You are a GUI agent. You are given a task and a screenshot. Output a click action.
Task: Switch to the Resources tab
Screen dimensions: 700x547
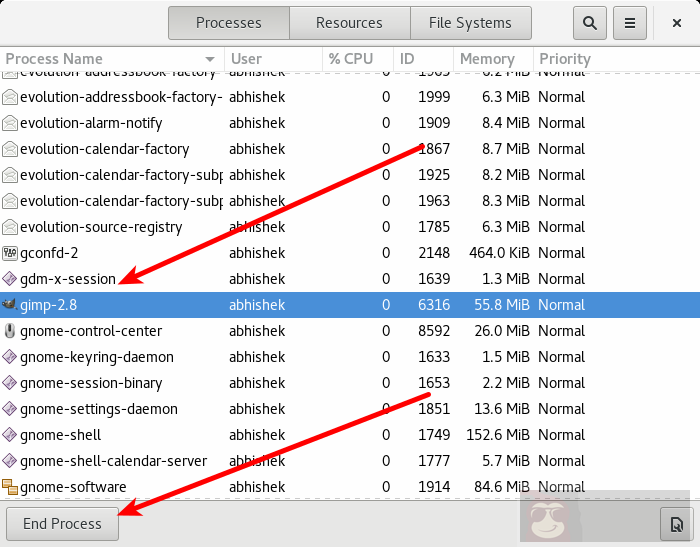coord(349,22)
